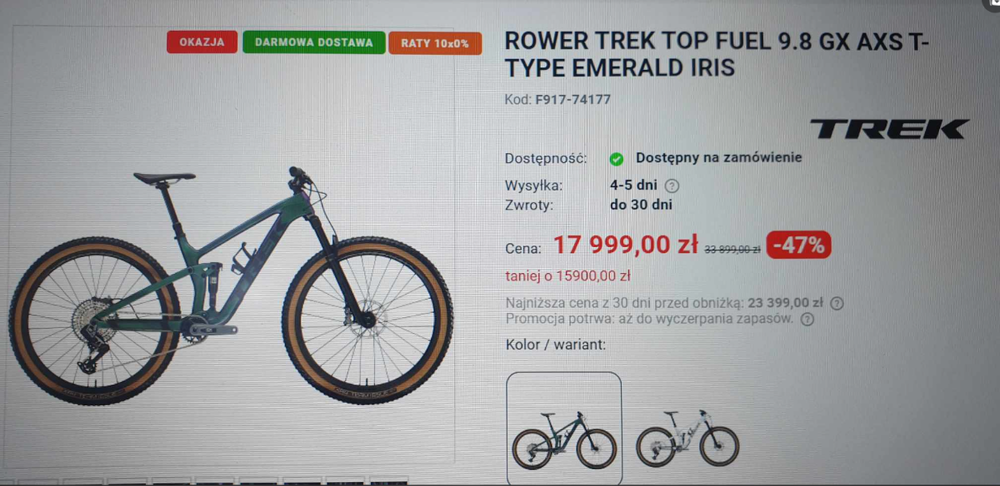Click the red OKAZJA badge
The image size is (1000, 486).
pos(202,42)
